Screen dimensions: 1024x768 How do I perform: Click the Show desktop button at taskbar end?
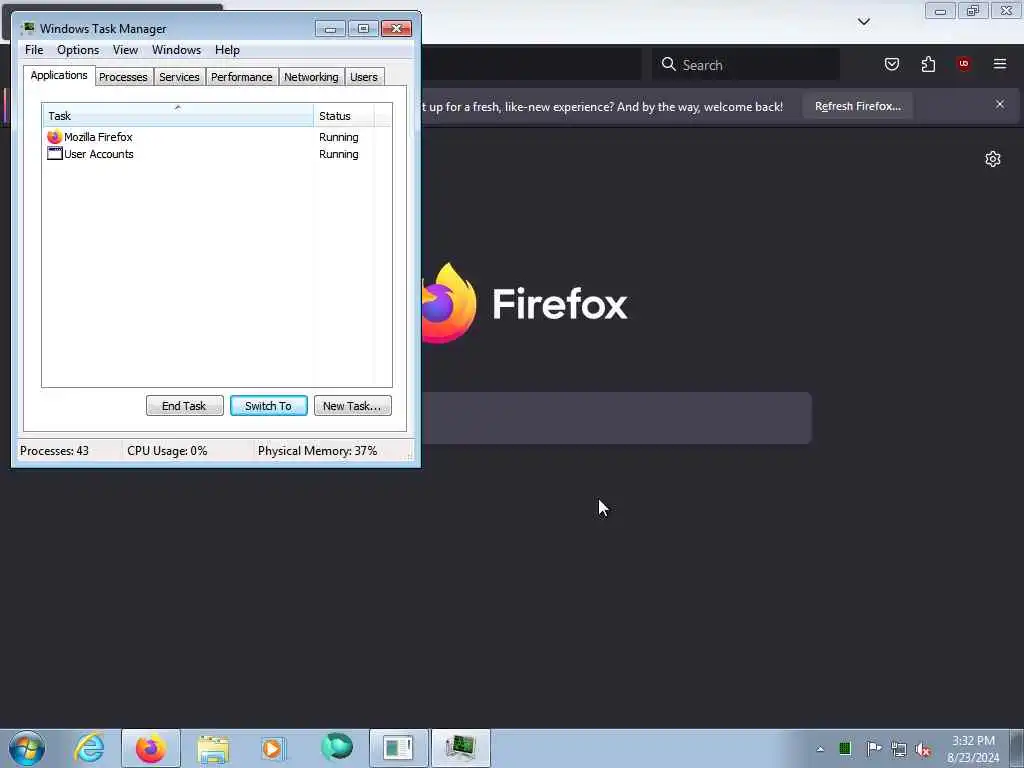pos(1016,748)
